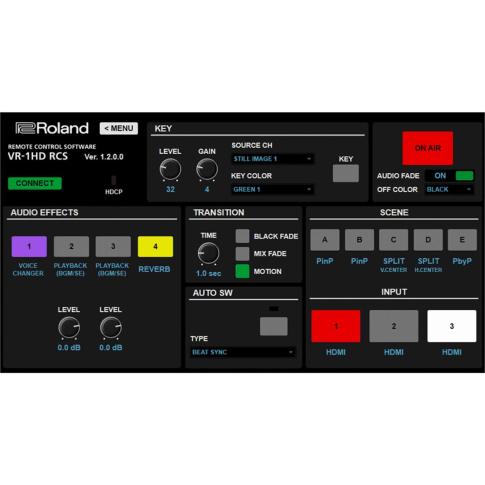Select scene A PinP

click(x=325, y=240)
